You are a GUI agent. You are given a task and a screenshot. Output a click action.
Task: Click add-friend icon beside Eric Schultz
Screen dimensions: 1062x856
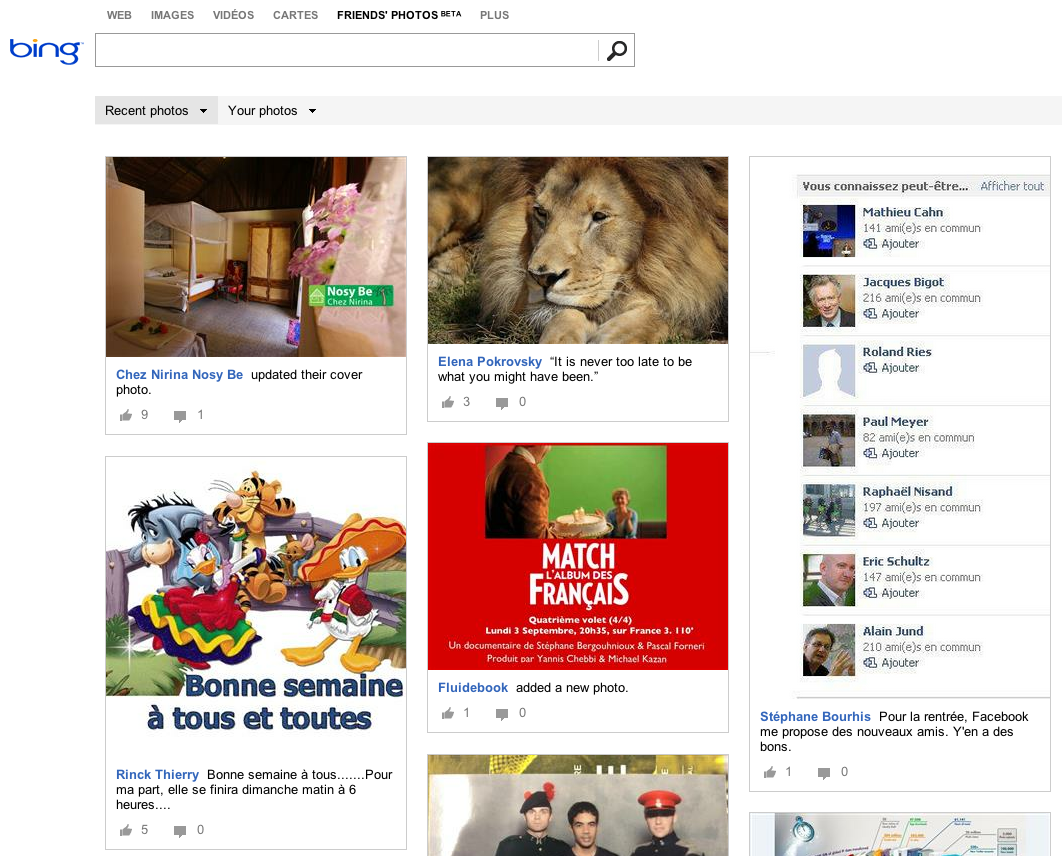point(870,593)
